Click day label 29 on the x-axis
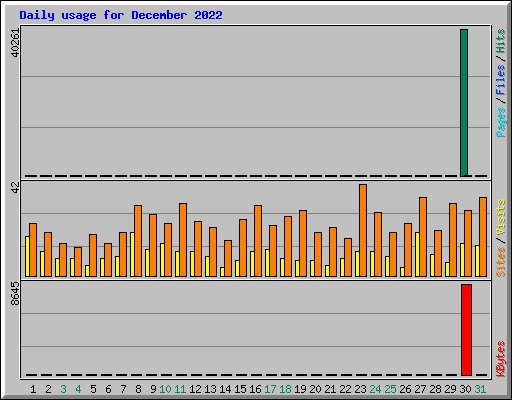The width and height of the screenshot is (512, 400). (x=450, y=389)
